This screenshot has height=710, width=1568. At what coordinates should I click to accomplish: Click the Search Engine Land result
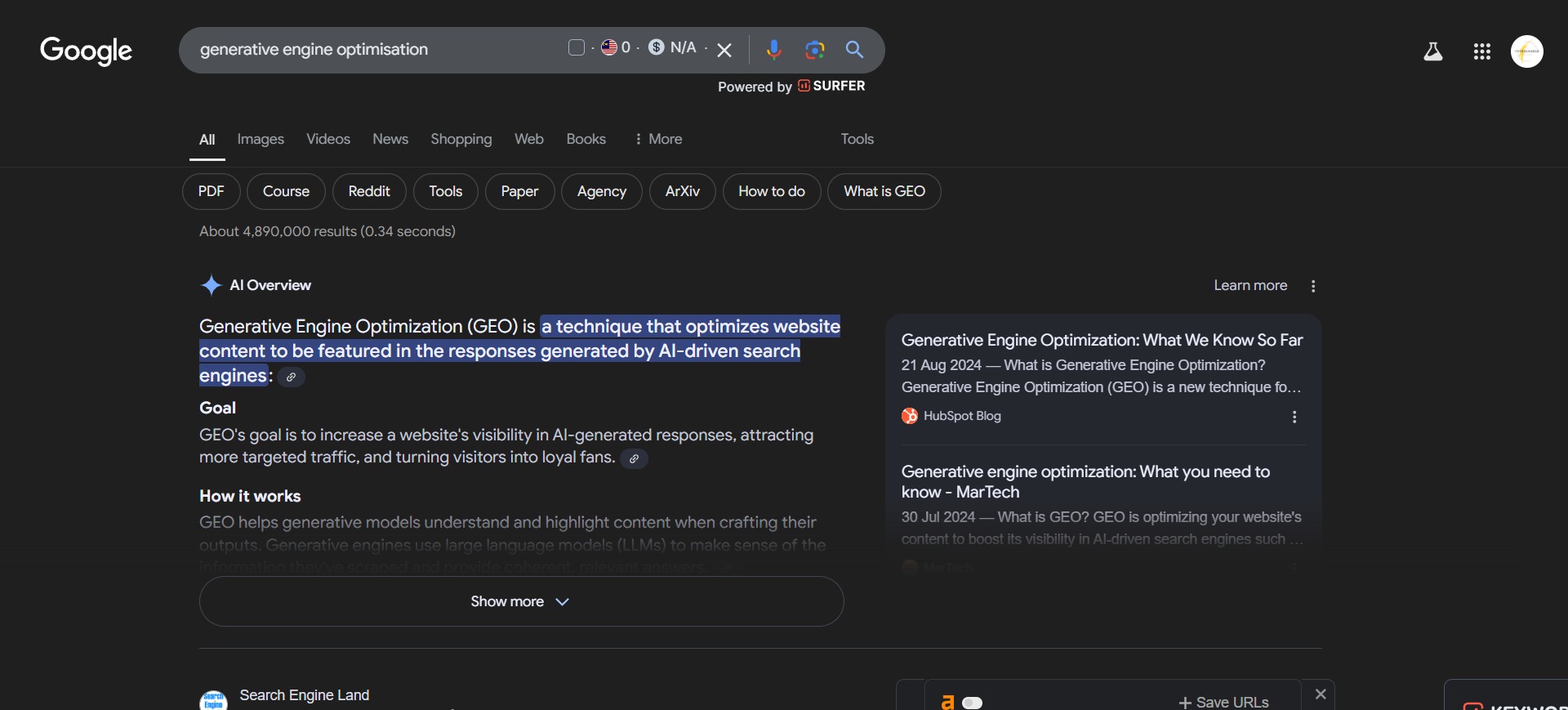[304, 695]
